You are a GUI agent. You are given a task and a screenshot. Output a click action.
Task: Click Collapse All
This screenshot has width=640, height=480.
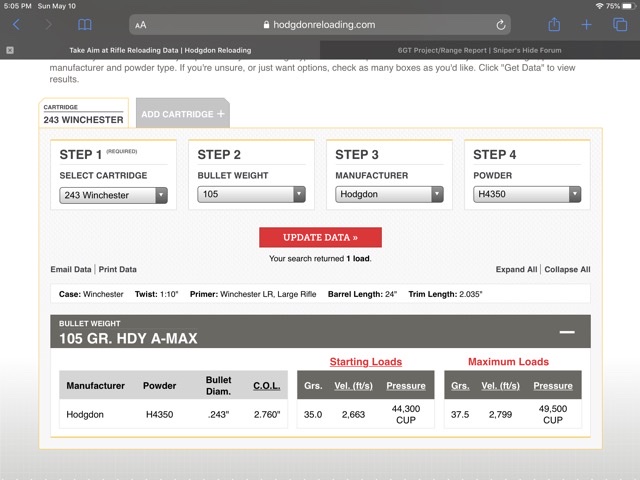[567, 269]
